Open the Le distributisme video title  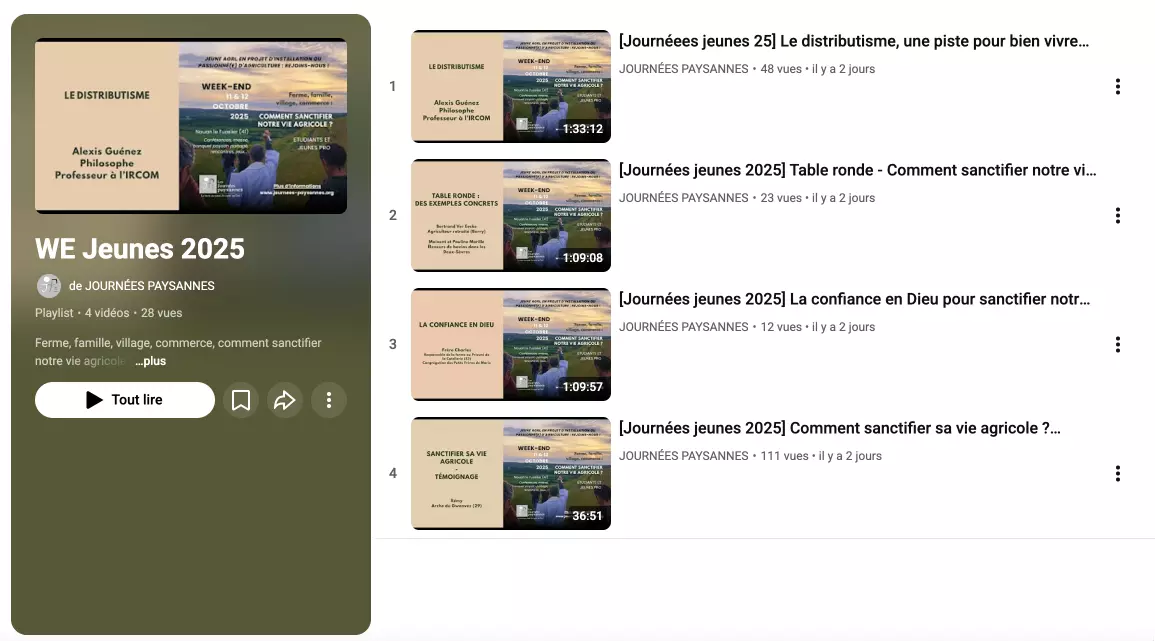[x=853, y=42]
